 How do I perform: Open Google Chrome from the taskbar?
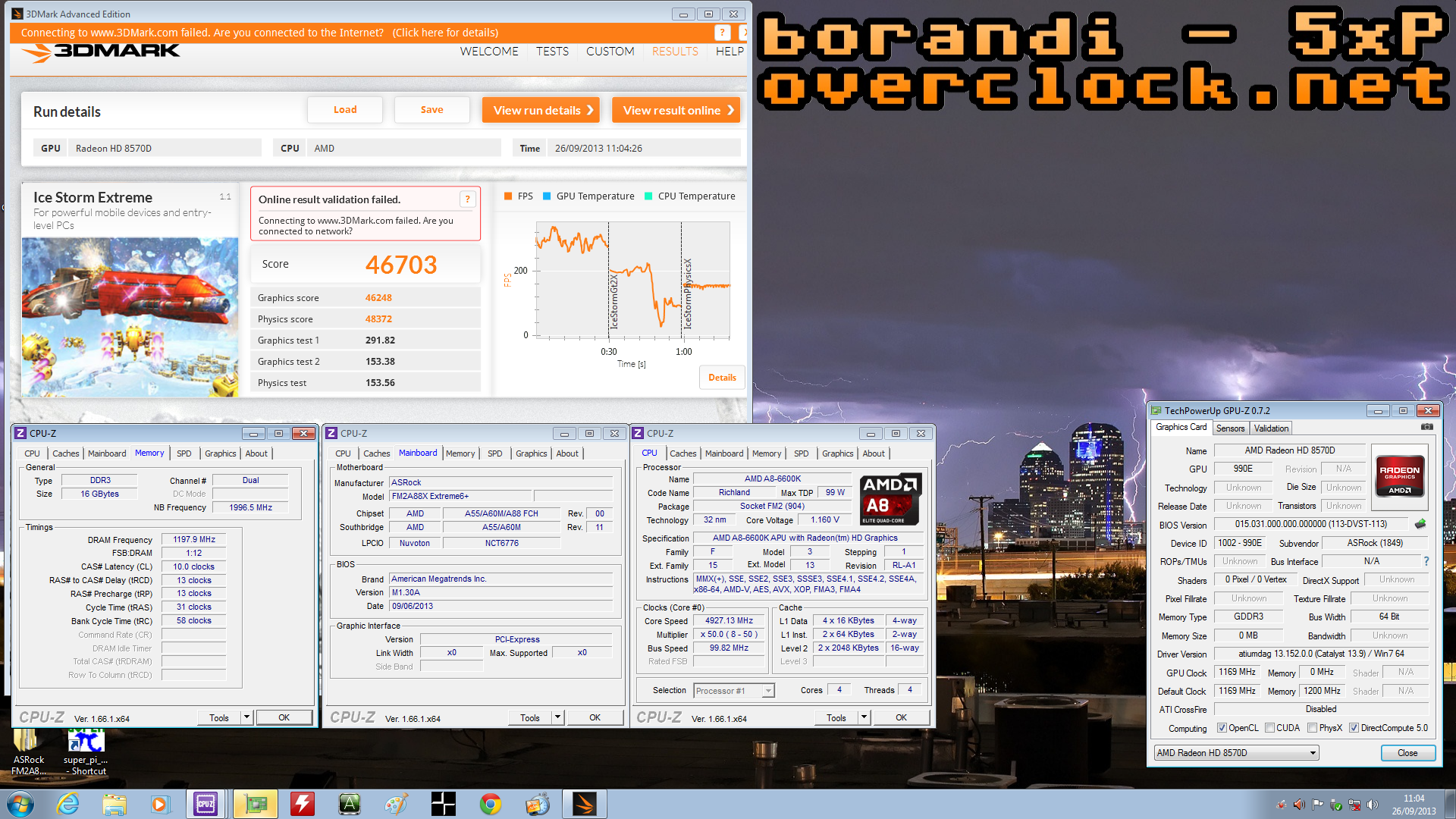[491, 804]
